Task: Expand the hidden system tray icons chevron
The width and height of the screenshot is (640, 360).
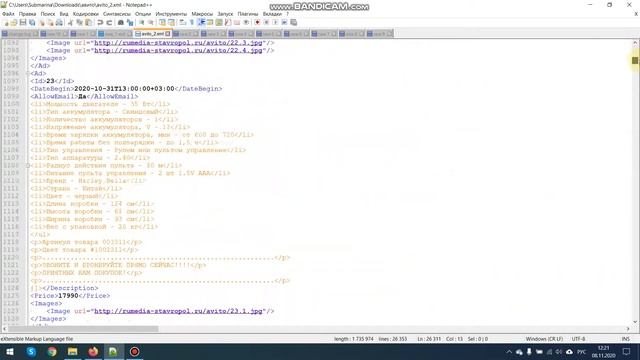Action: point(509,352)
